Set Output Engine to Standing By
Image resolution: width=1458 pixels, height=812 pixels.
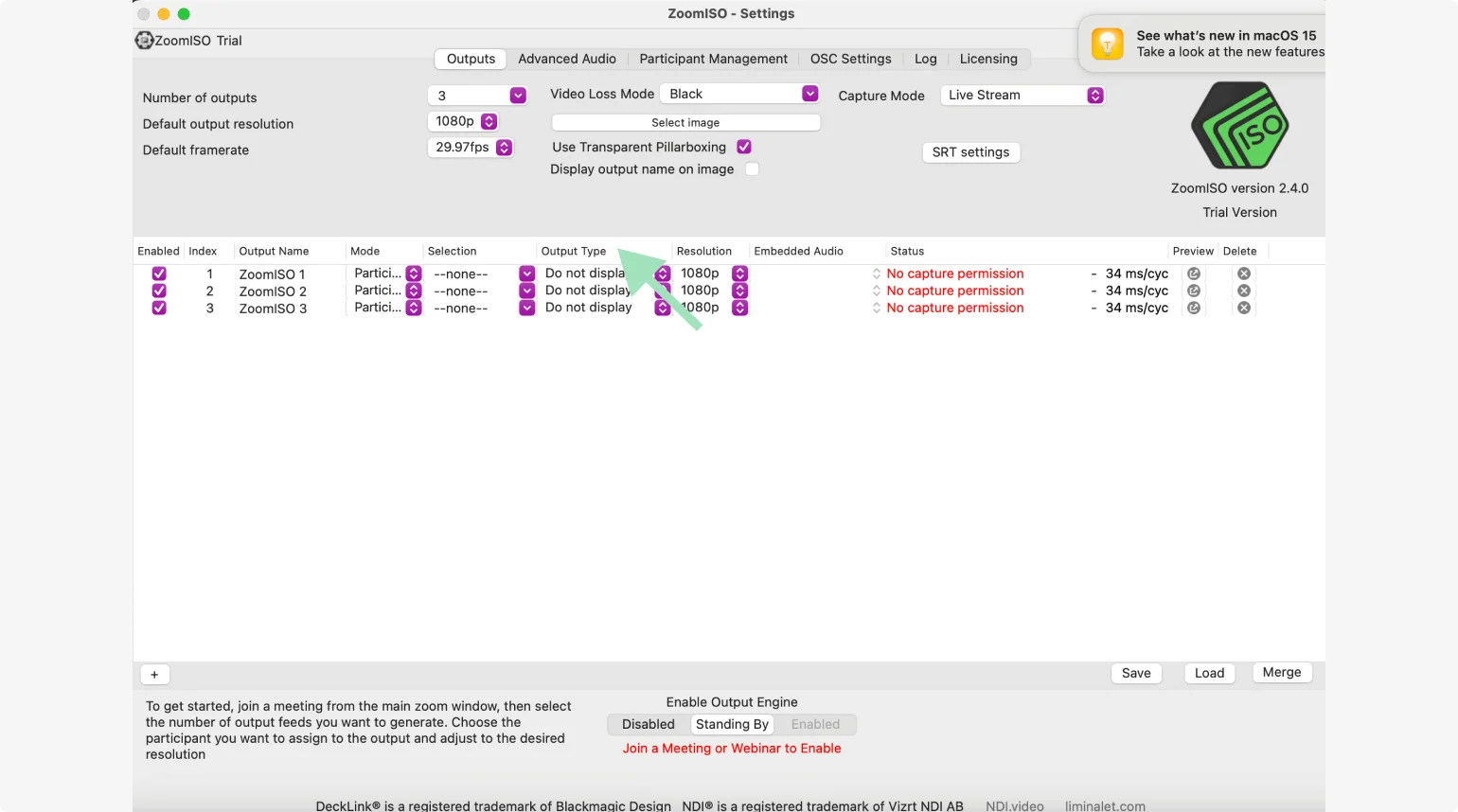point(732,725)
